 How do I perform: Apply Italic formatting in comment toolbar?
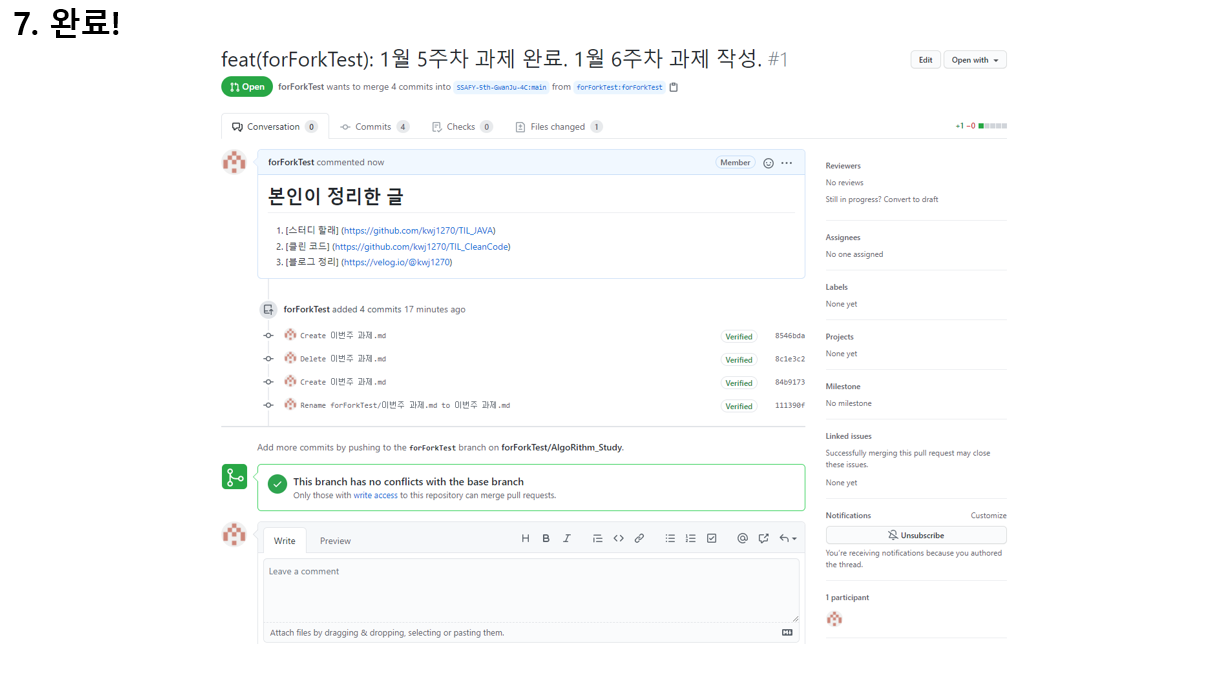coord(567,538)
